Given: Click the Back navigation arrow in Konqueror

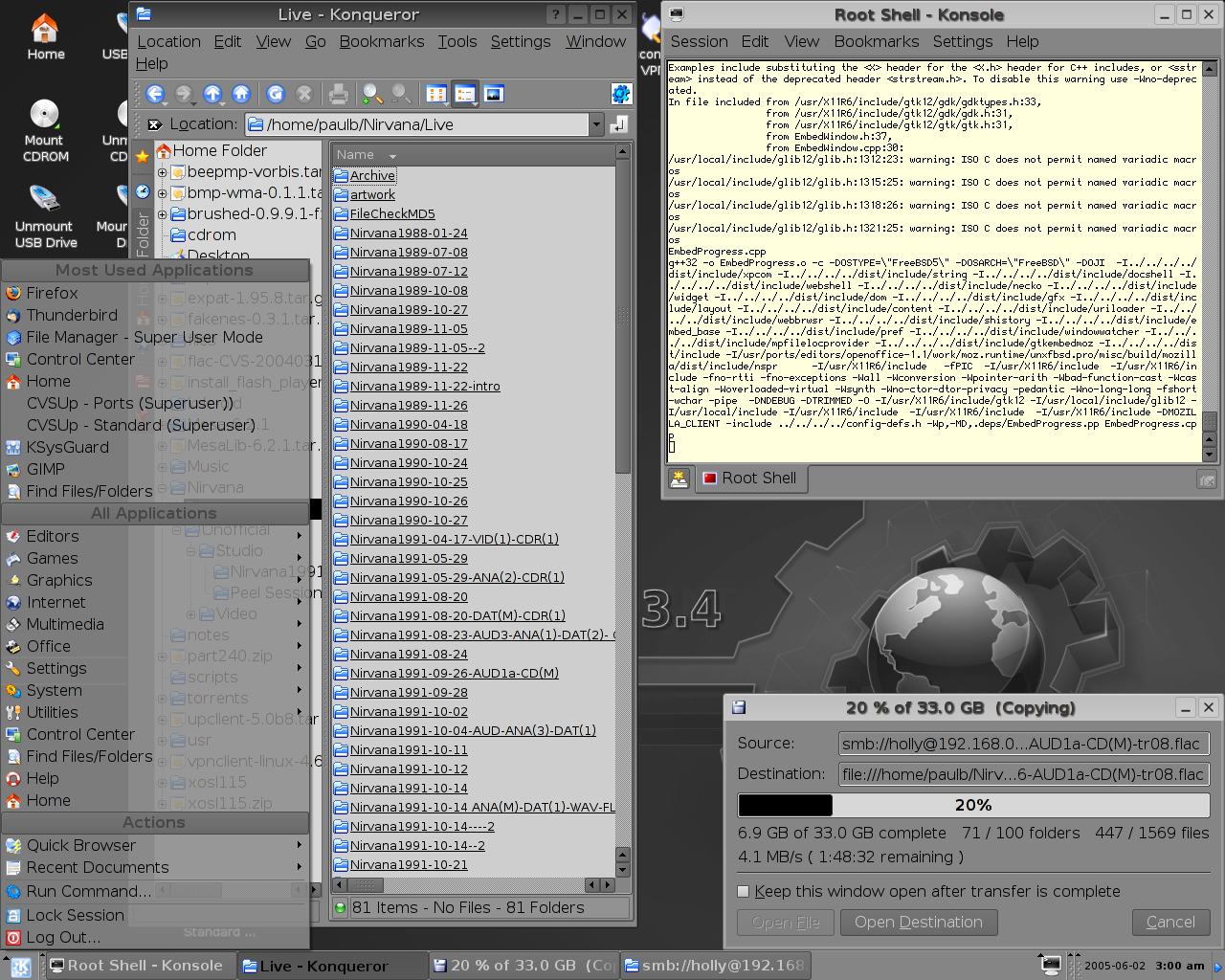Looking at the screenshot, I should [155, 94].
